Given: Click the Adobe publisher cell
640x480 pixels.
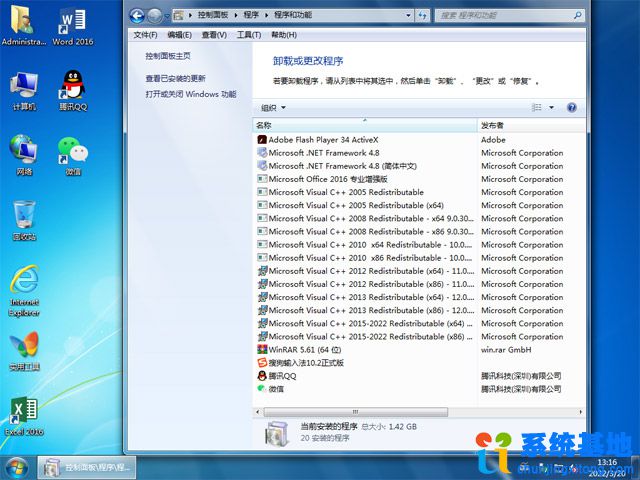Looking at the screenshot, I should point(493,140).
